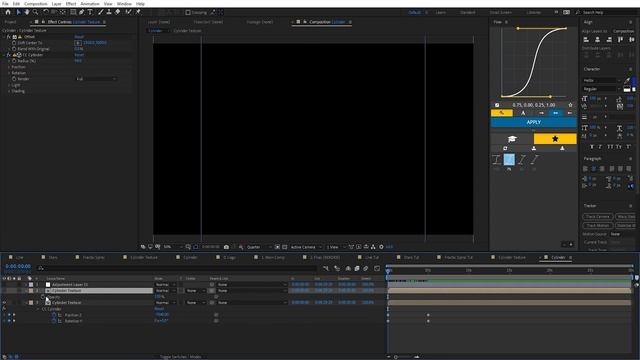The height and width of the screenshot is (360, 640).
Task: Center-align text in Paragraph panel
Action: 594,169
